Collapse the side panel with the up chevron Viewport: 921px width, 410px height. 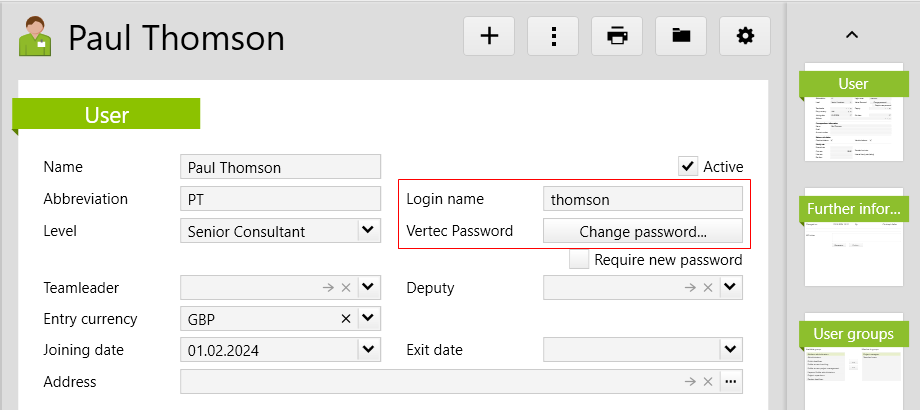[852, 35]
